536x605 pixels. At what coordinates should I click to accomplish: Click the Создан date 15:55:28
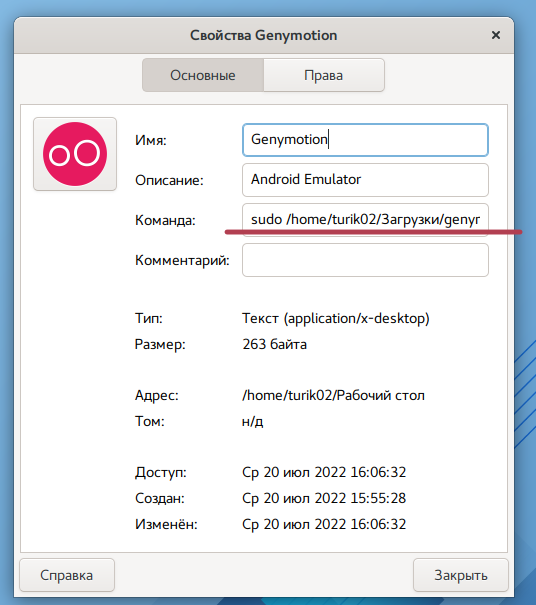[x=324, y=498]
